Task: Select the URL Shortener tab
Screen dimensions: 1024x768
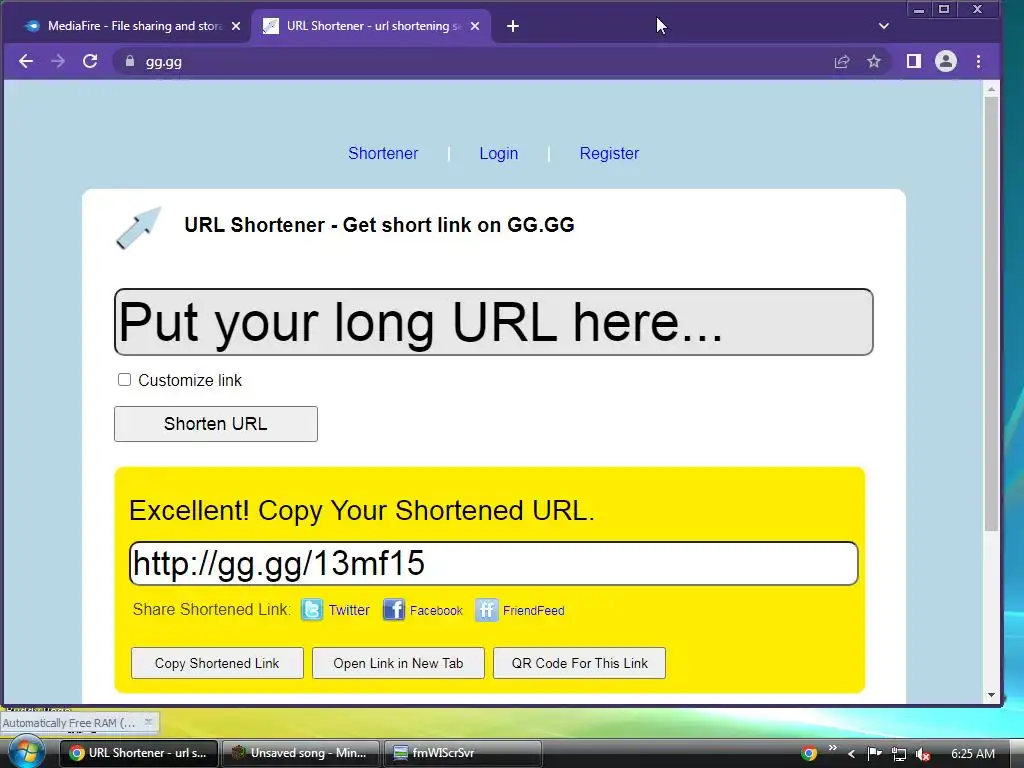Action: [372, 26]
